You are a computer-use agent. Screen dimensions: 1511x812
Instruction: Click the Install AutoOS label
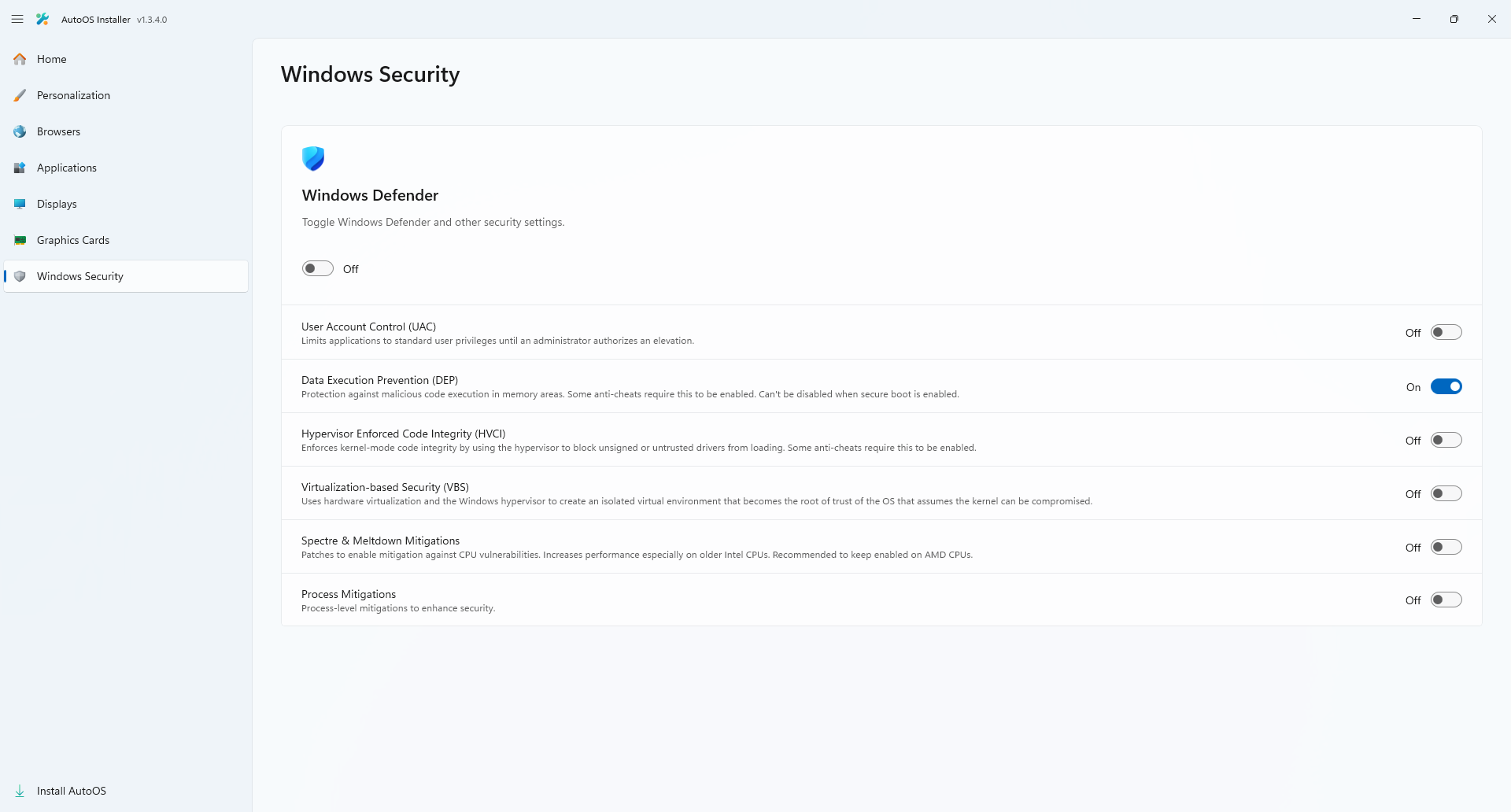click(x=72, y=791)
